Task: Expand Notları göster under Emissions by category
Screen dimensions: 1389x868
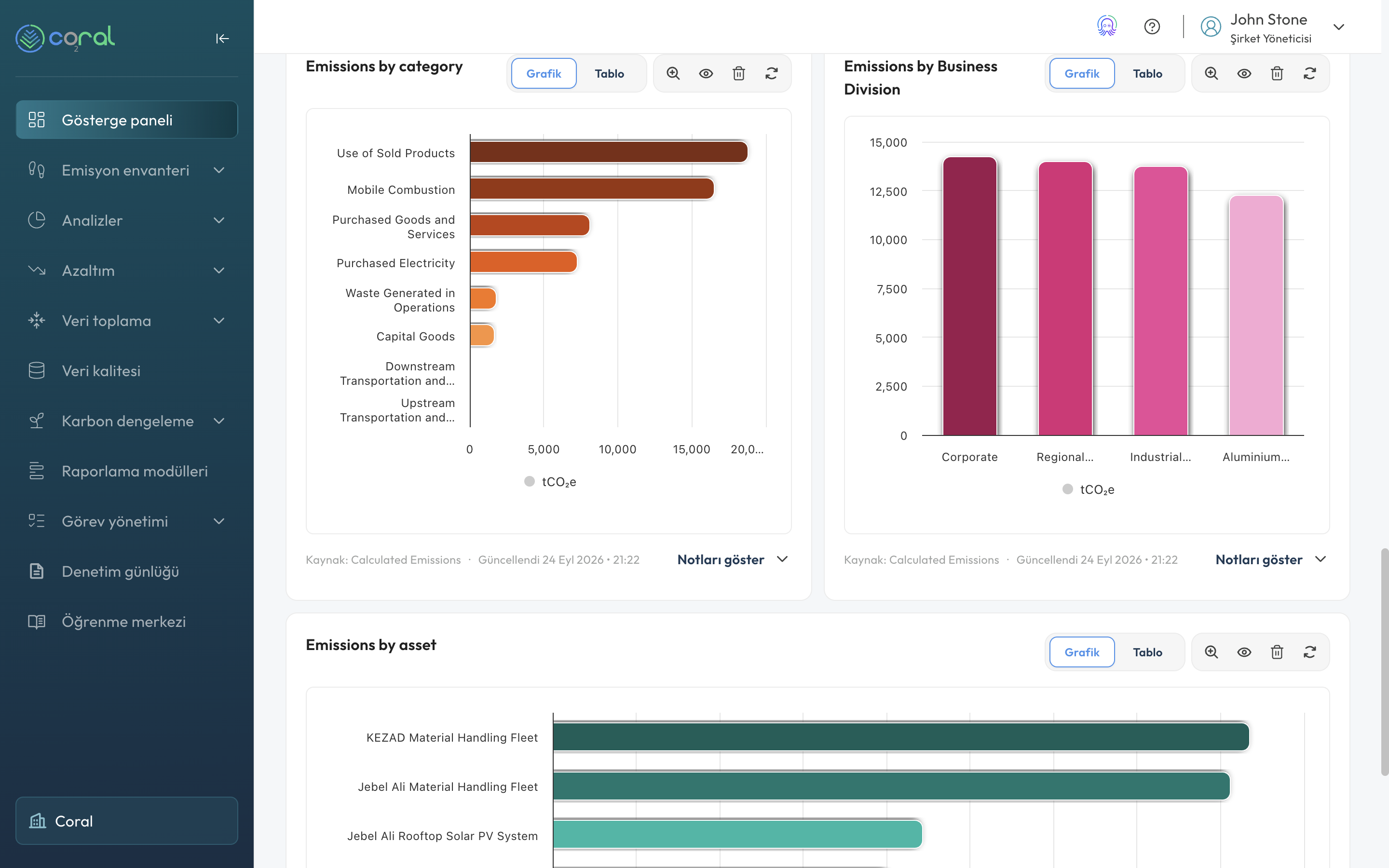Action: pos(733,559)
